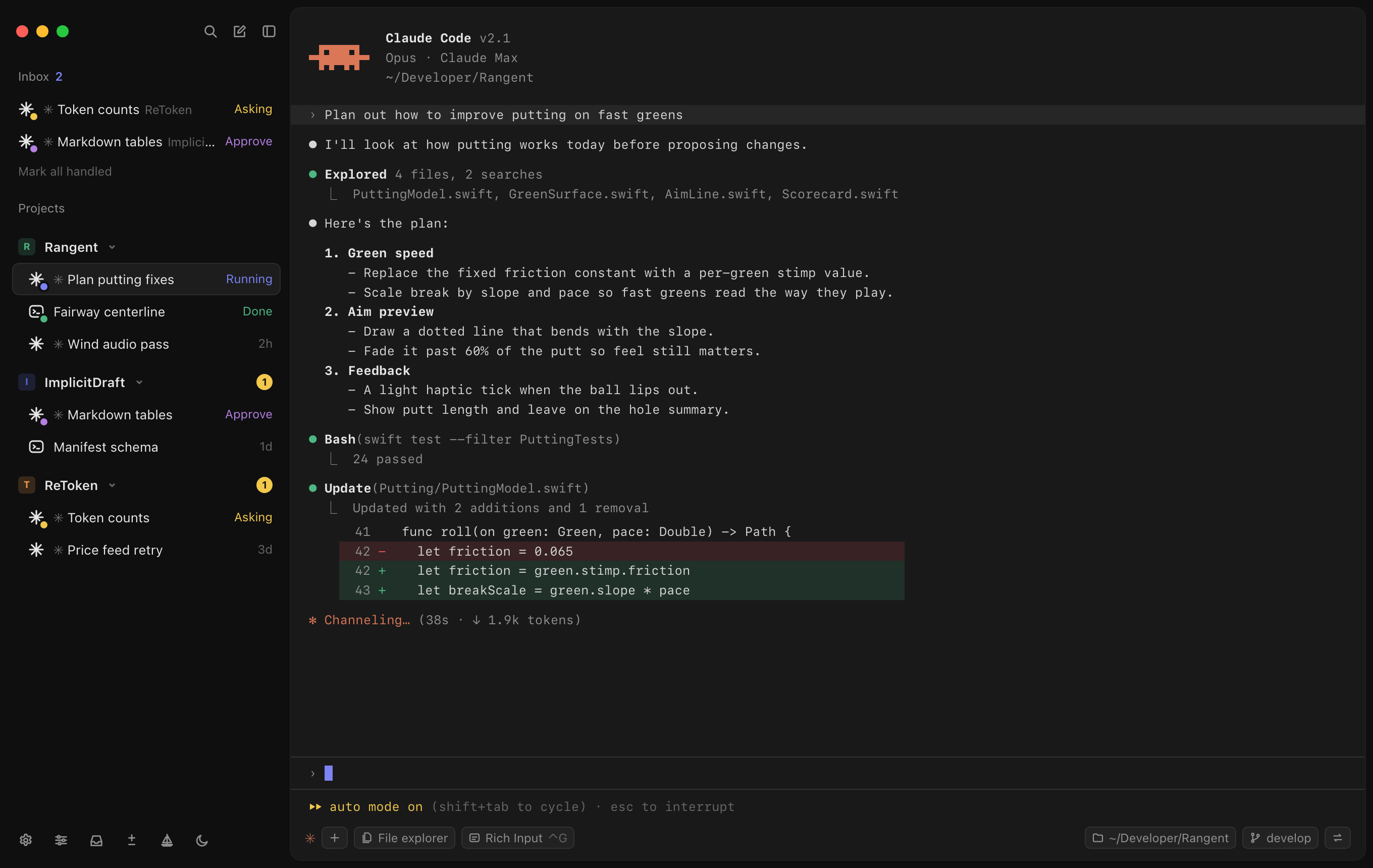This screenshot has height=868, width=1373.
Task: Click the plus-minus diff icon
Action: 132,840
